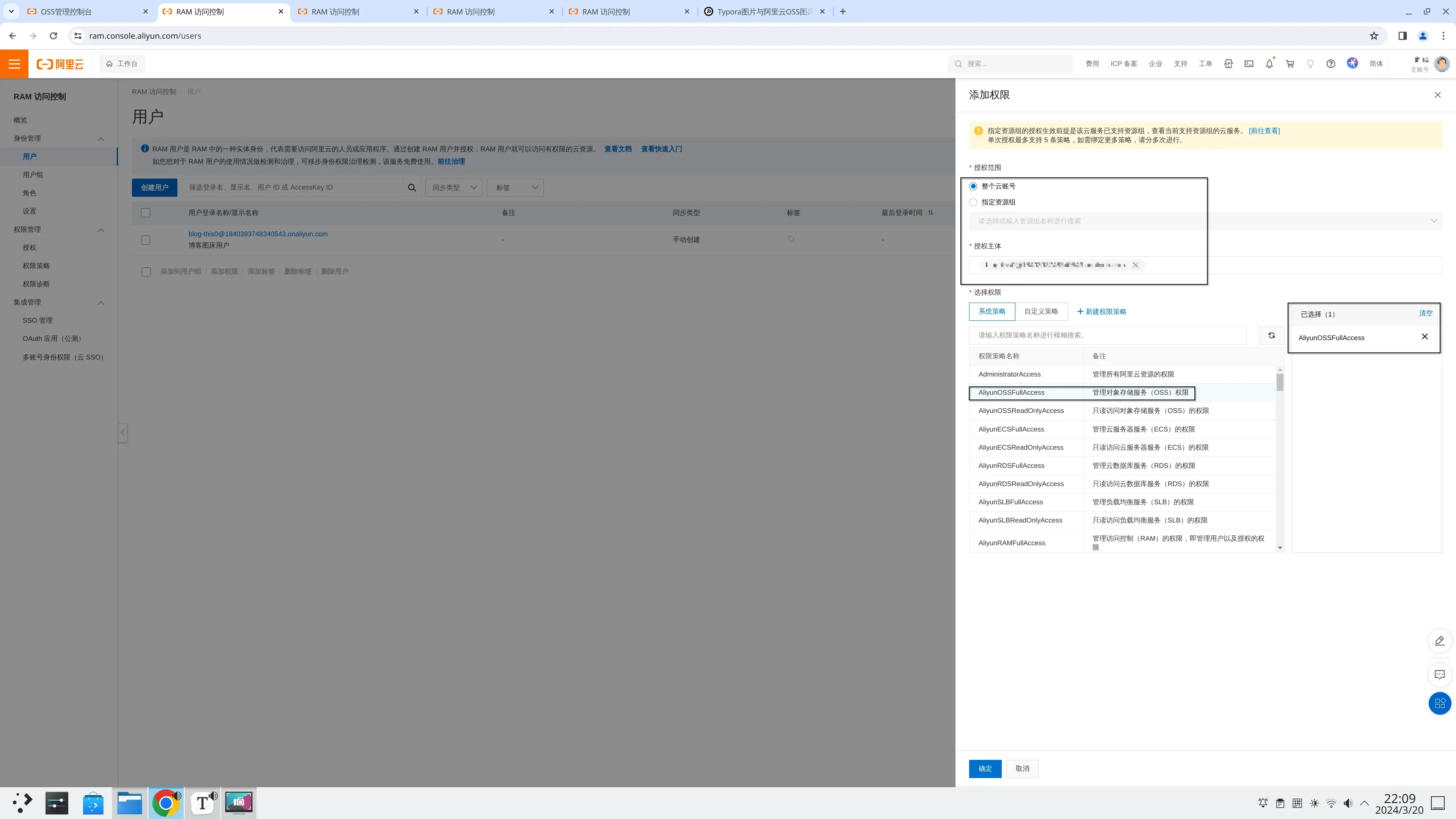Image resolution: width=1456 pixels, height=819 pixels.
Task: Open the 同步类型 filter dropdown
Action: tap(453, 188)
